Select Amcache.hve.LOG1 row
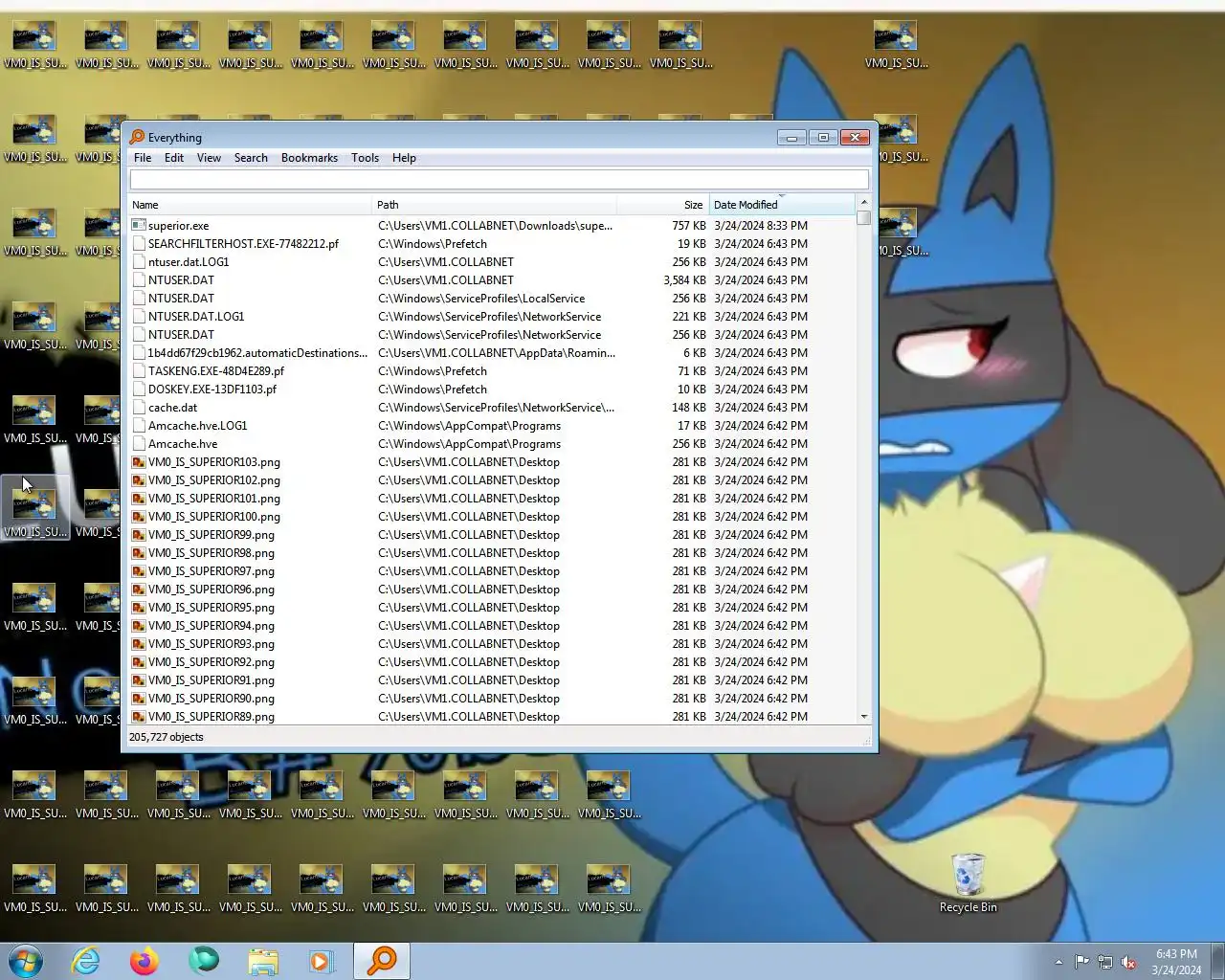 [x=493, y=425]
